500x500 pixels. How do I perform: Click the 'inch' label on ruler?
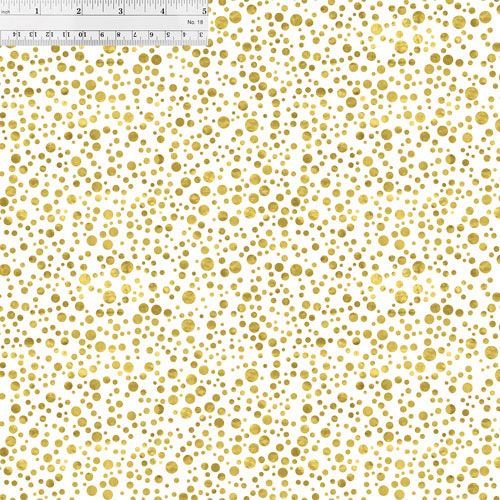coord(6,12)
